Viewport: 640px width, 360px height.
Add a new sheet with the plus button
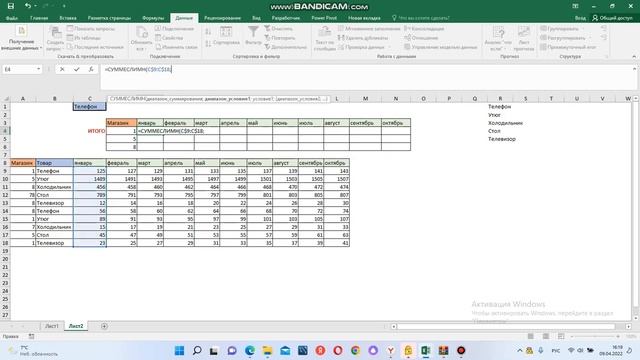[x=104, y=326]
